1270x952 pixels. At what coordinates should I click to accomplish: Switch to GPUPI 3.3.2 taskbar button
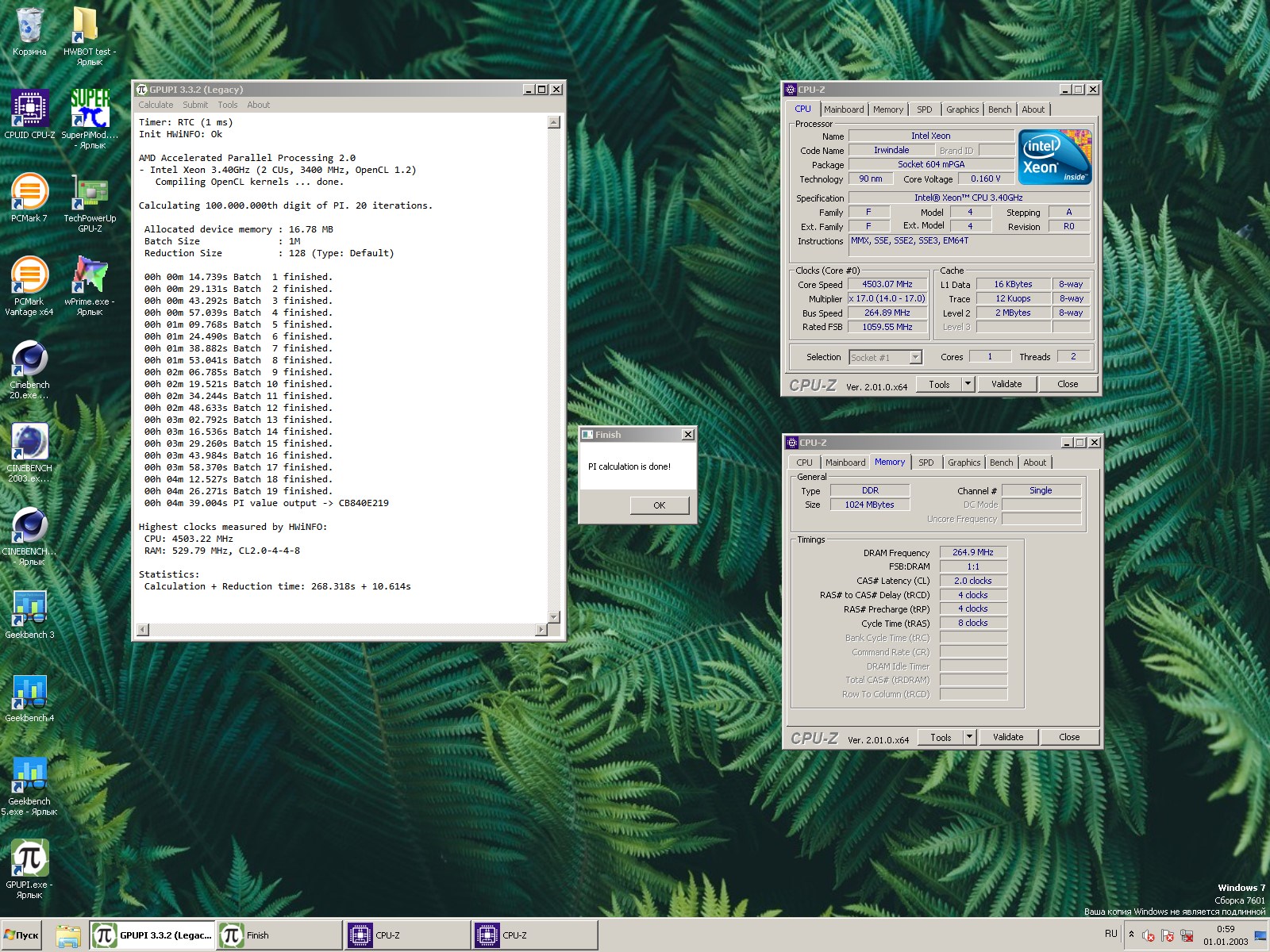(x=152, y=935)
